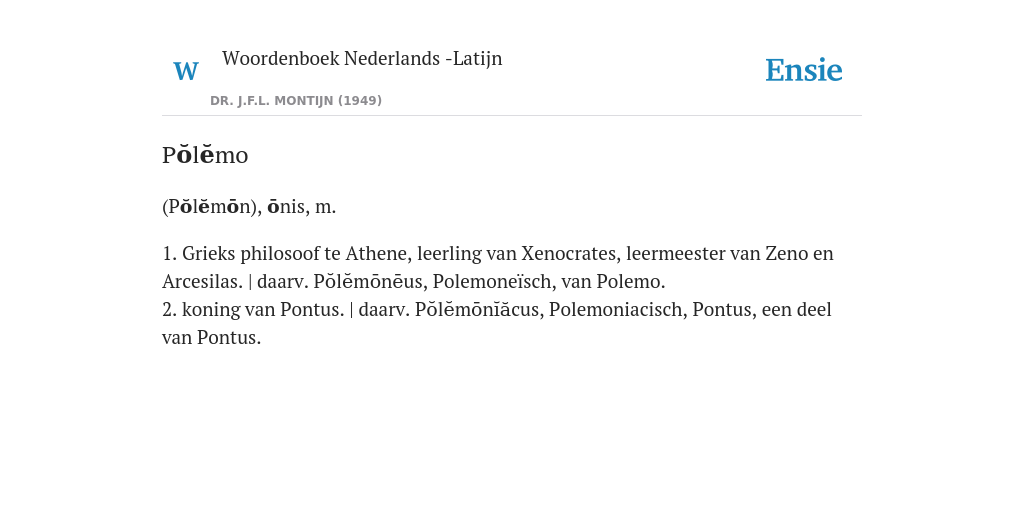Click the Pŏlĕmo entry heading
1024x512 pixels.
205,155
